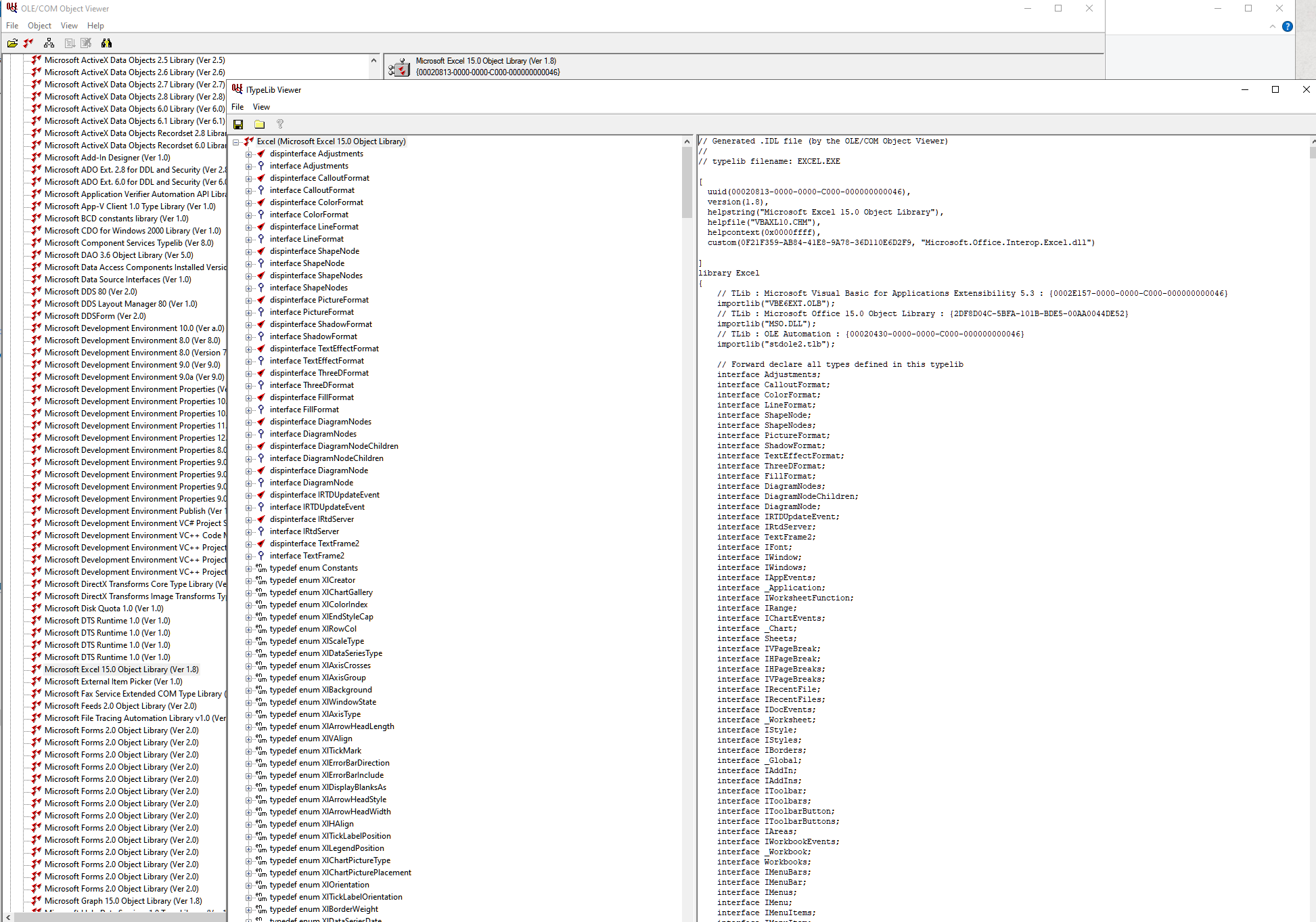Click library Excel line in IDL text
This screenshot has width=1316, height=922.
coord(729,273)
